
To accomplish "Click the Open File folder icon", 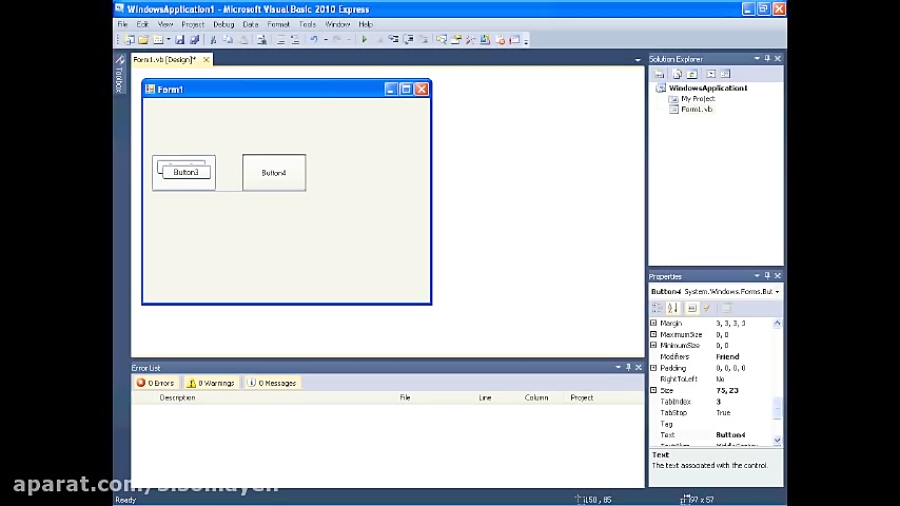I will (x=143, y=40).
